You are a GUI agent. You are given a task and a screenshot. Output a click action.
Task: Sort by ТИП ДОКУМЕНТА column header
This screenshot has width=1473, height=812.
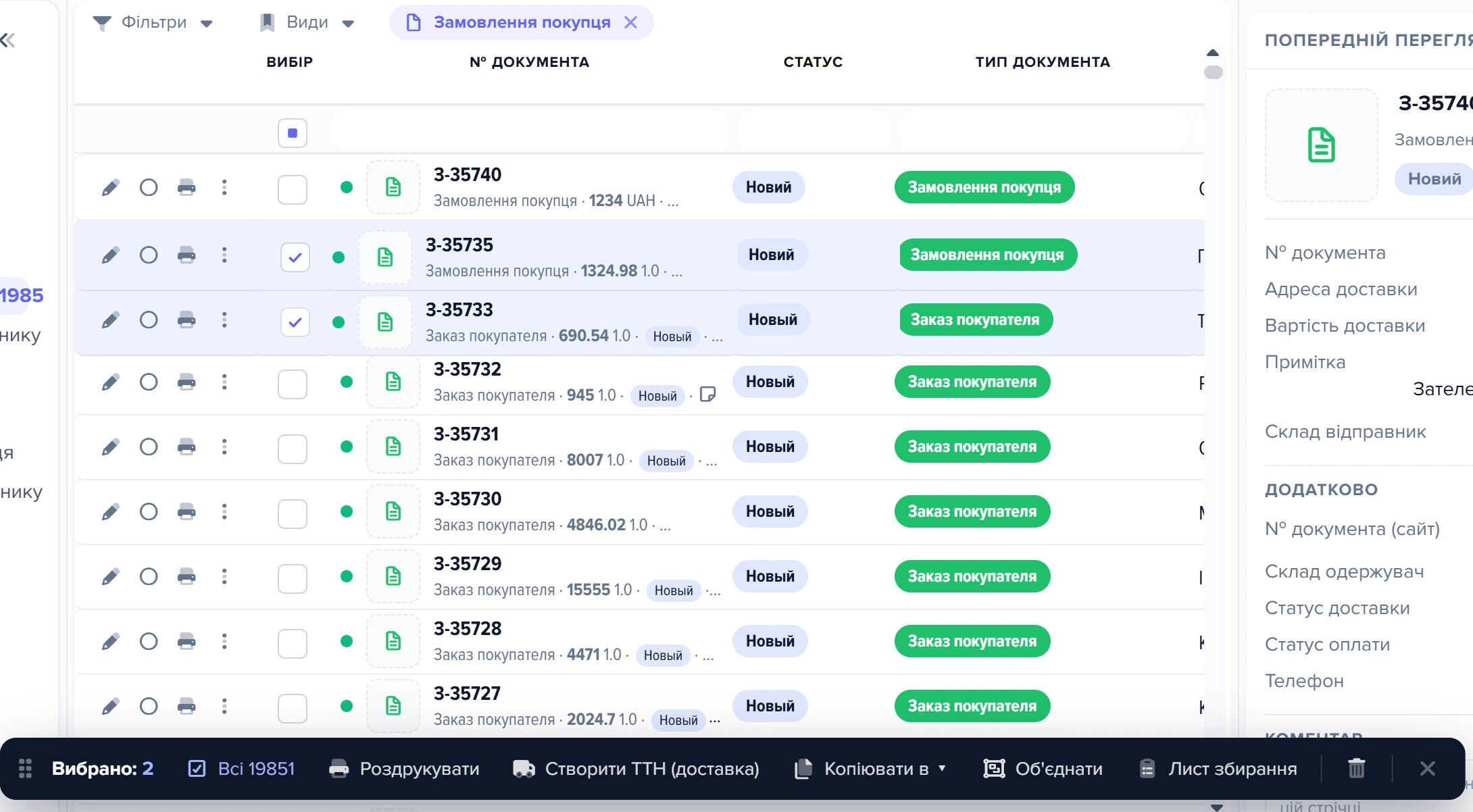click(x=1043, y=62)
